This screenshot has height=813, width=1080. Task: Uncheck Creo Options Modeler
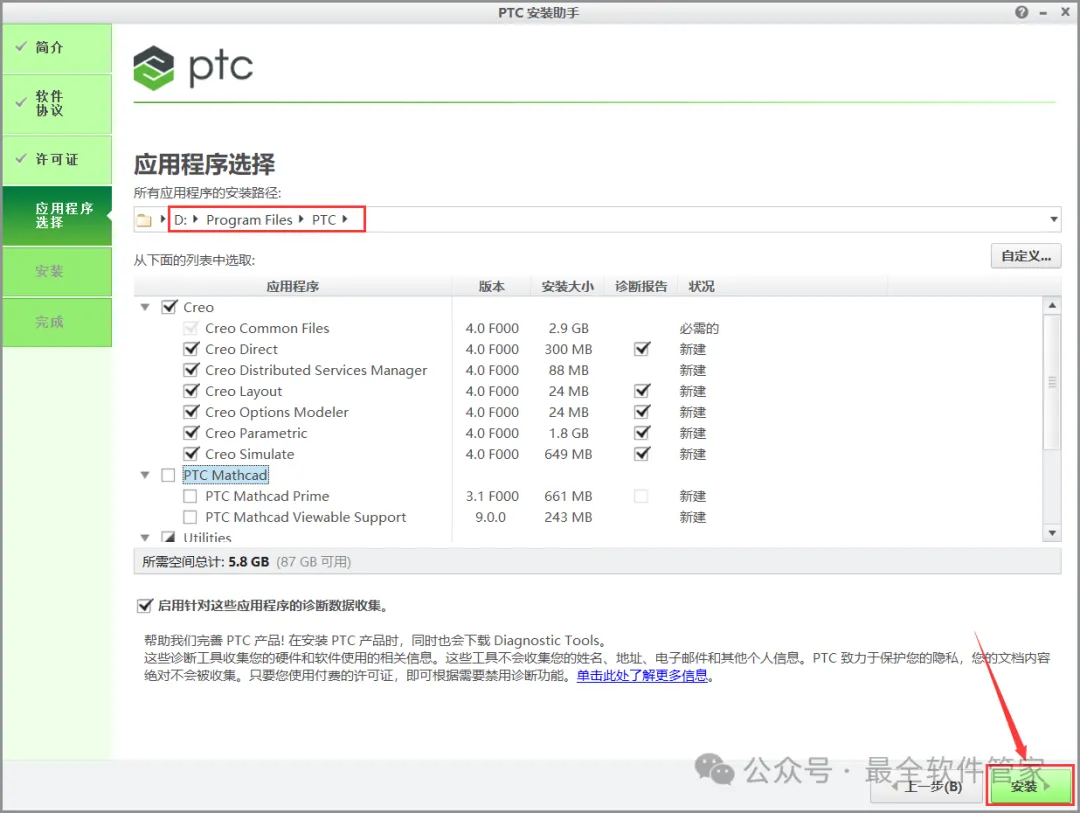point(191,412)
